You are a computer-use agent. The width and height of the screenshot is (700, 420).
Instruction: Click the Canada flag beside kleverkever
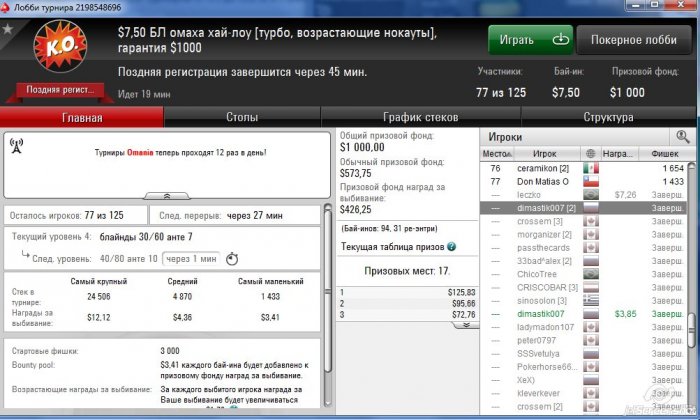(591, 394)
